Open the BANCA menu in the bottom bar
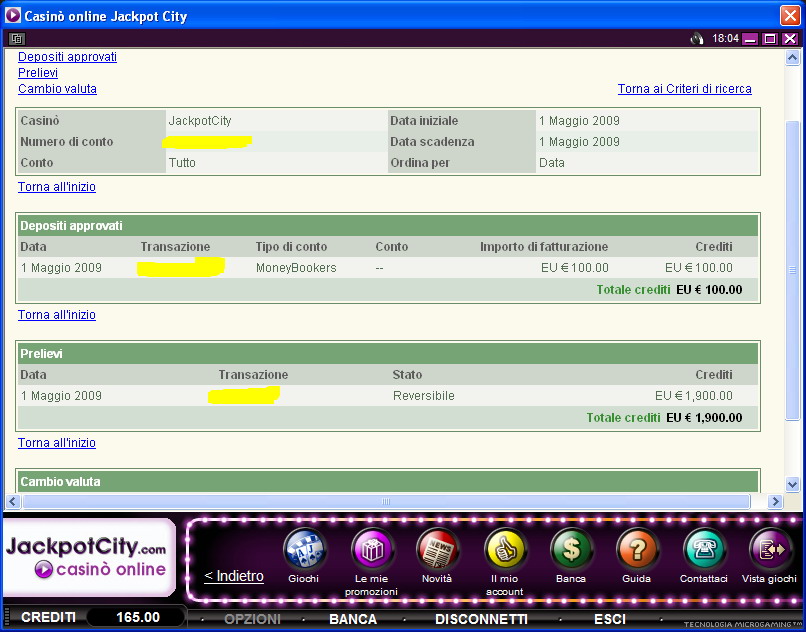Screen dimensions: 806x632 point(353,619)
